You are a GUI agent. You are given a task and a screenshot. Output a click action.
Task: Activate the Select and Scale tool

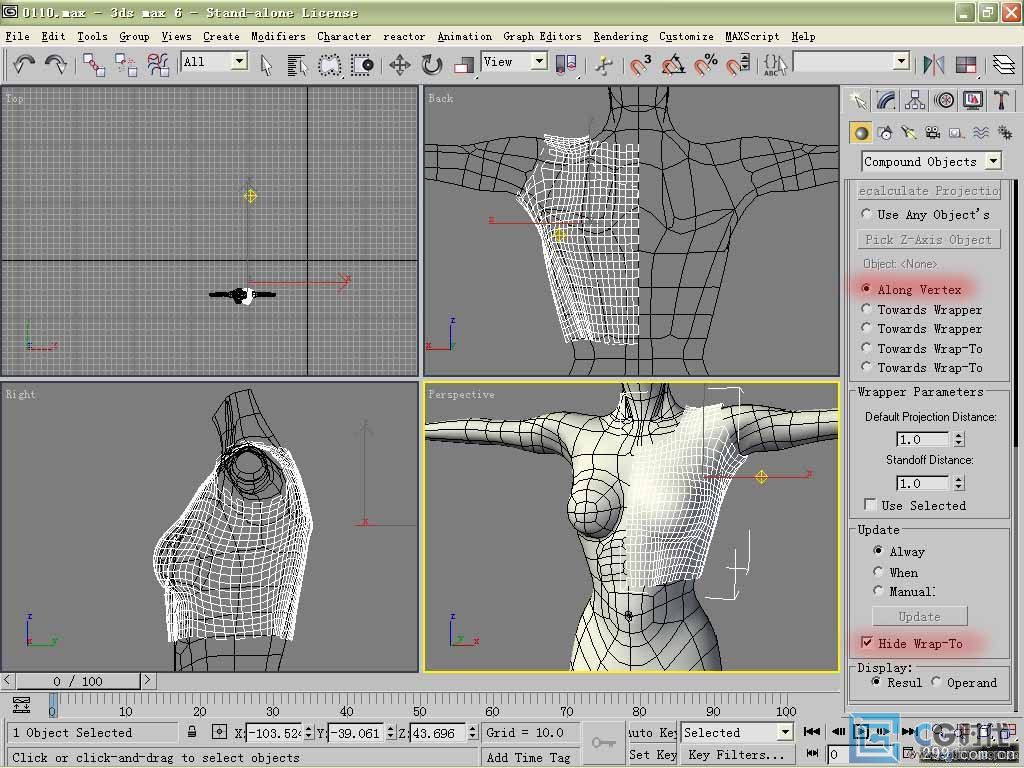[464, 65]
